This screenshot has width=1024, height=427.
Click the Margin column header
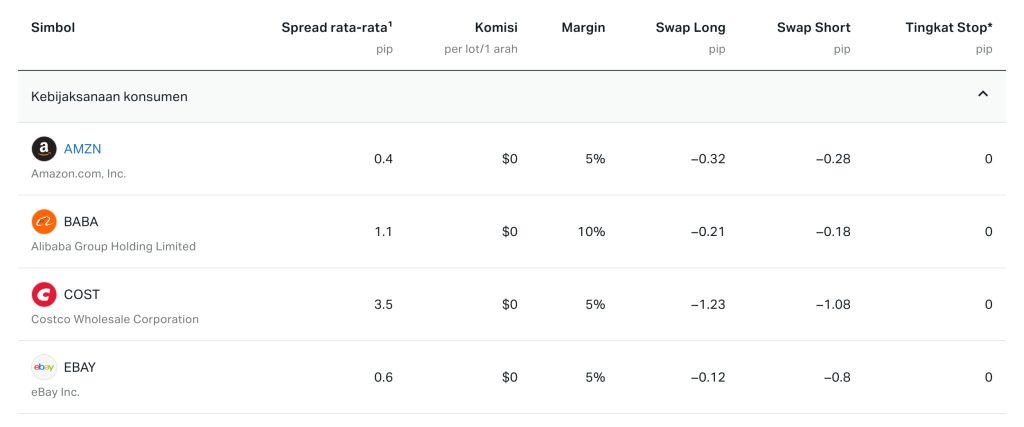[x=582, y=28]
